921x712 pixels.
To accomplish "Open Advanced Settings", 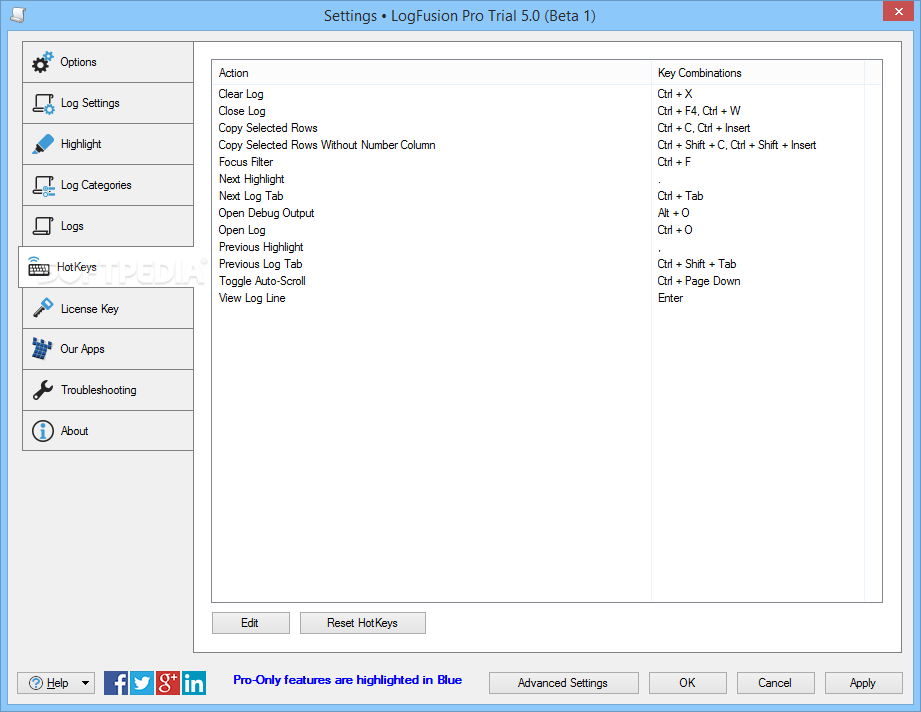I will coord(563,683).
